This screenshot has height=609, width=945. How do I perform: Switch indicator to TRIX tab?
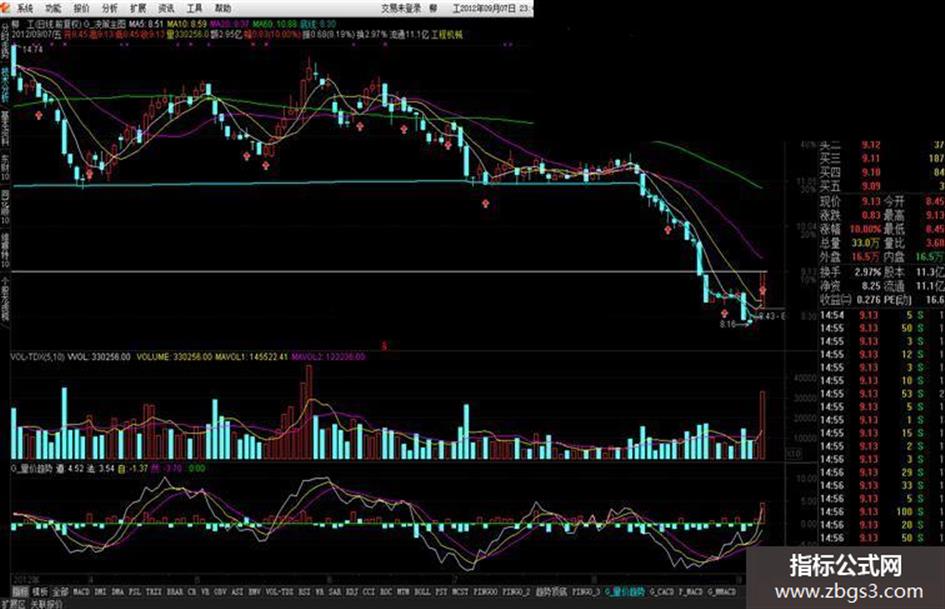[154, 592]
